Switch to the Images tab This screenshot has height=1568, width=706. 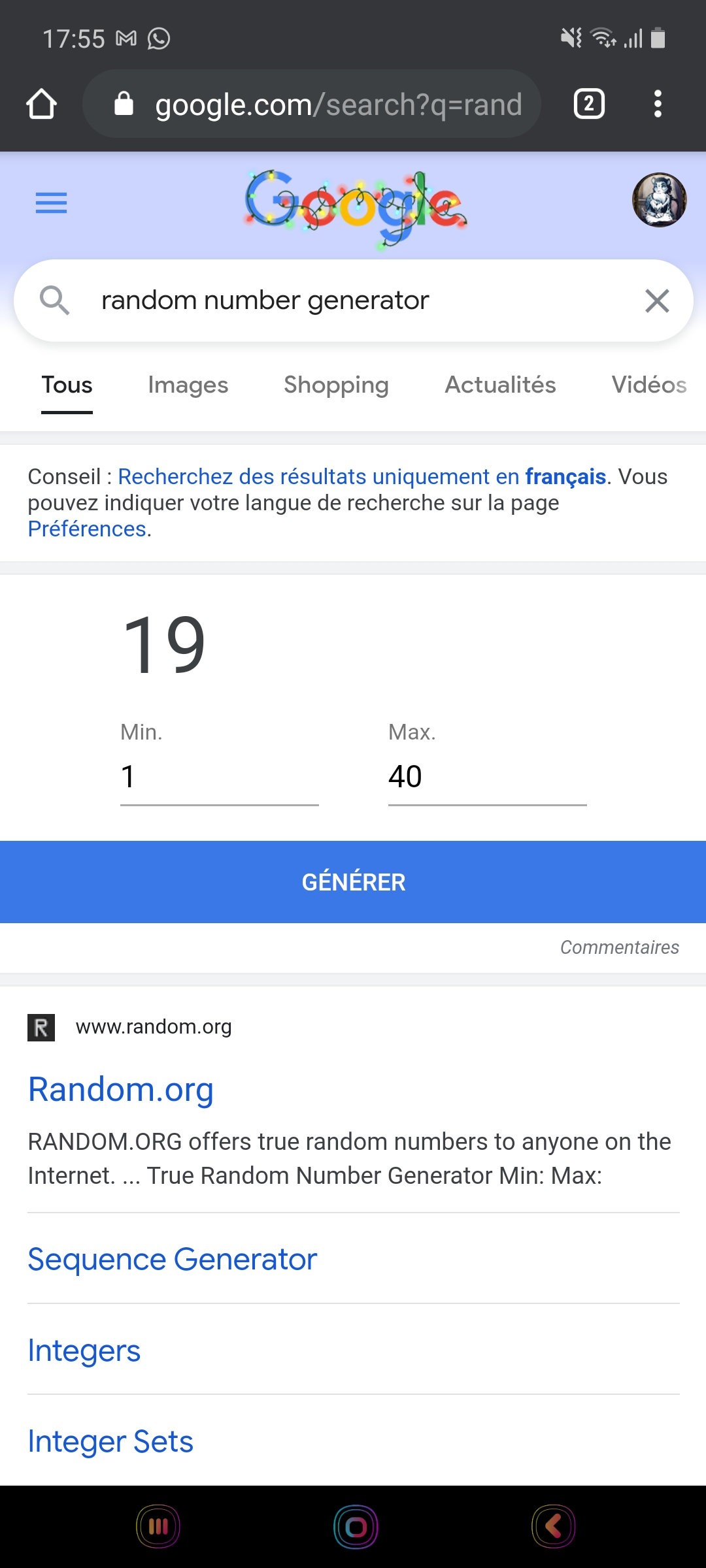pyautogui.click(x=188, y=385)
